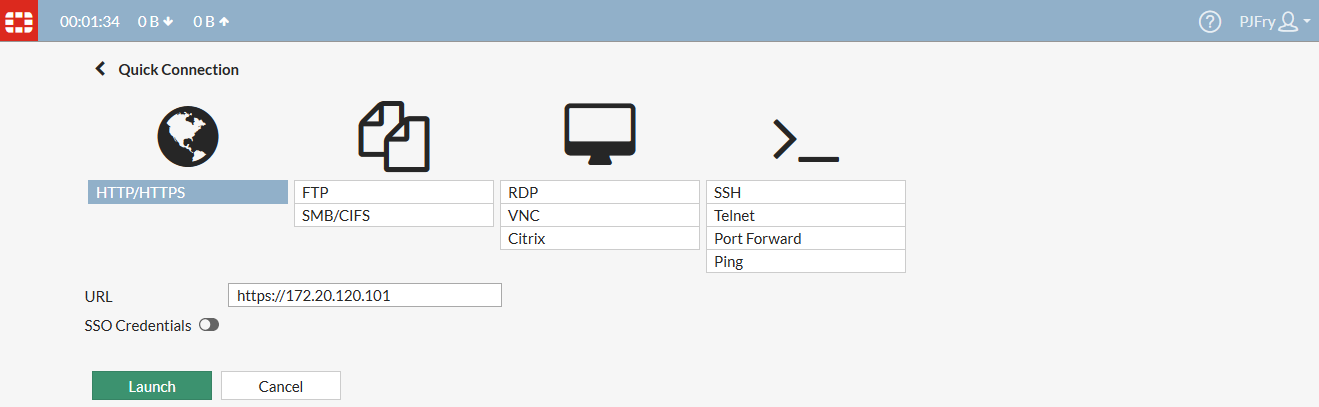The image size is (1319, 407).
Task: Select the HTTP/HTTPS connection type
Action: pyautogui.click(x=188, y=192)
